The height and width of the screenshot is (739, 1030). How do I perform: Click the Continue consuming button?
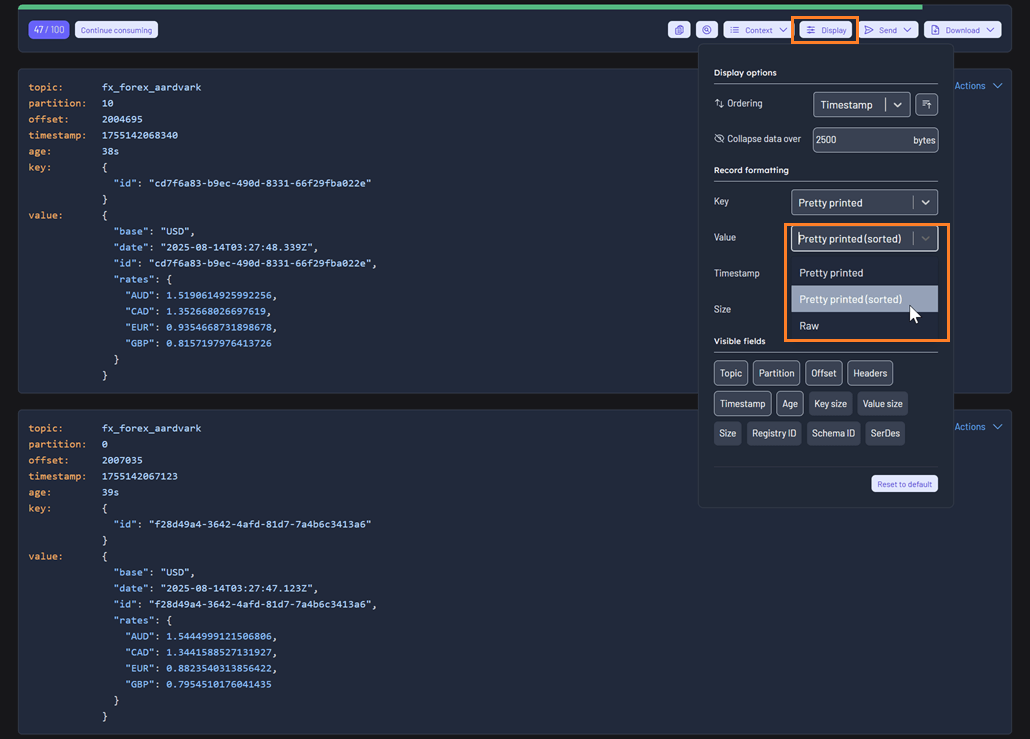click(117, 30)
